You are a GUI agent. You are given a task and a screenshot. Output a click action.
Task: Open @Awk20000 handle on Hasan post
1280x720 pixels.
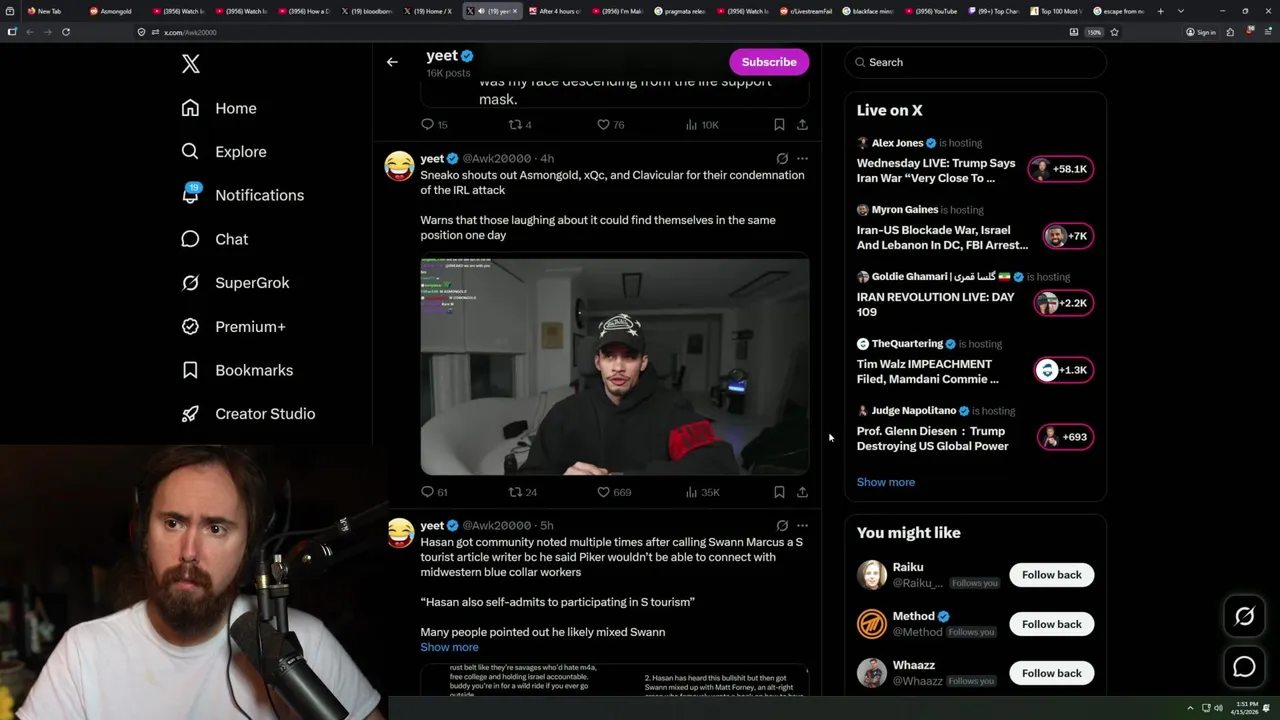tap(496, 525)
